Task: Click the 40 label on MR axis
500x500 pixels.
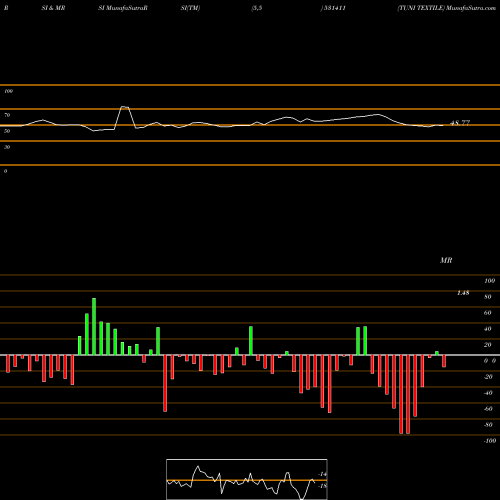Action: click(488, 329)
